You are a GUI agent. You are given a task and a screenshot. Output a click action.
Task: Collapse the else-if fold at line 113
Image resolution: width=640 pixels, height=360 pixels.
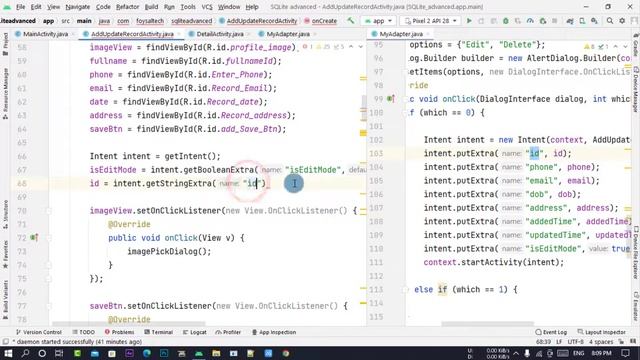406,289
